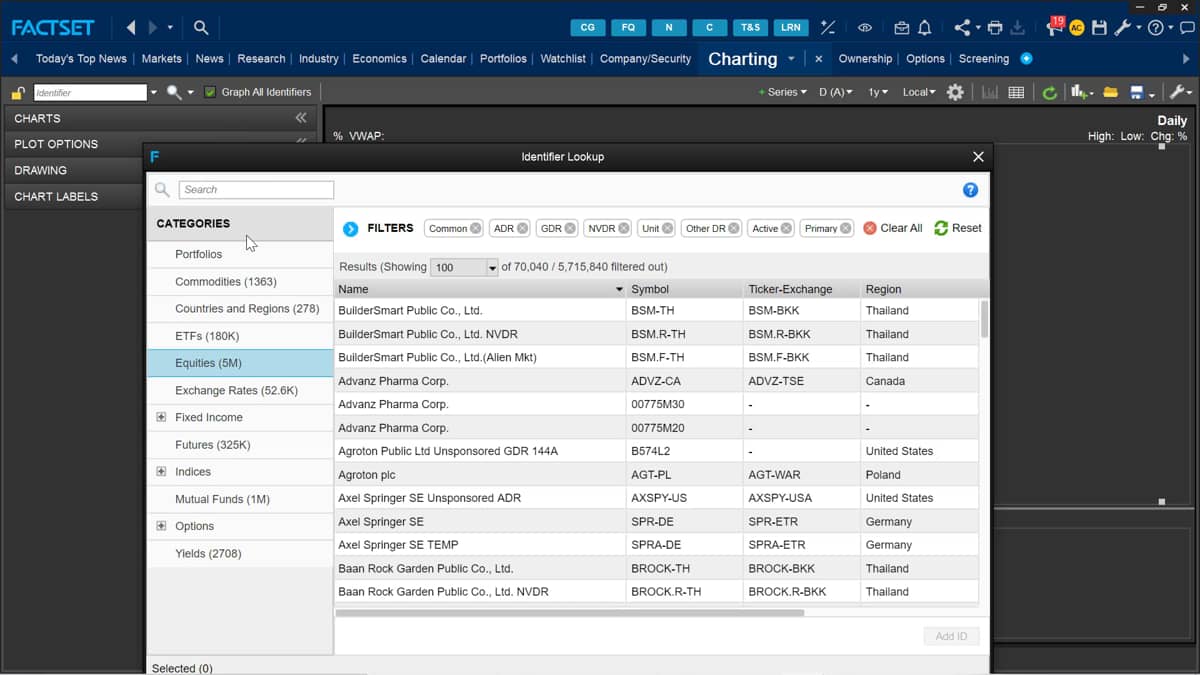Remove the Primary filter chip
The width and height of the screenshot is (1200, 675).
pos(846,228)
